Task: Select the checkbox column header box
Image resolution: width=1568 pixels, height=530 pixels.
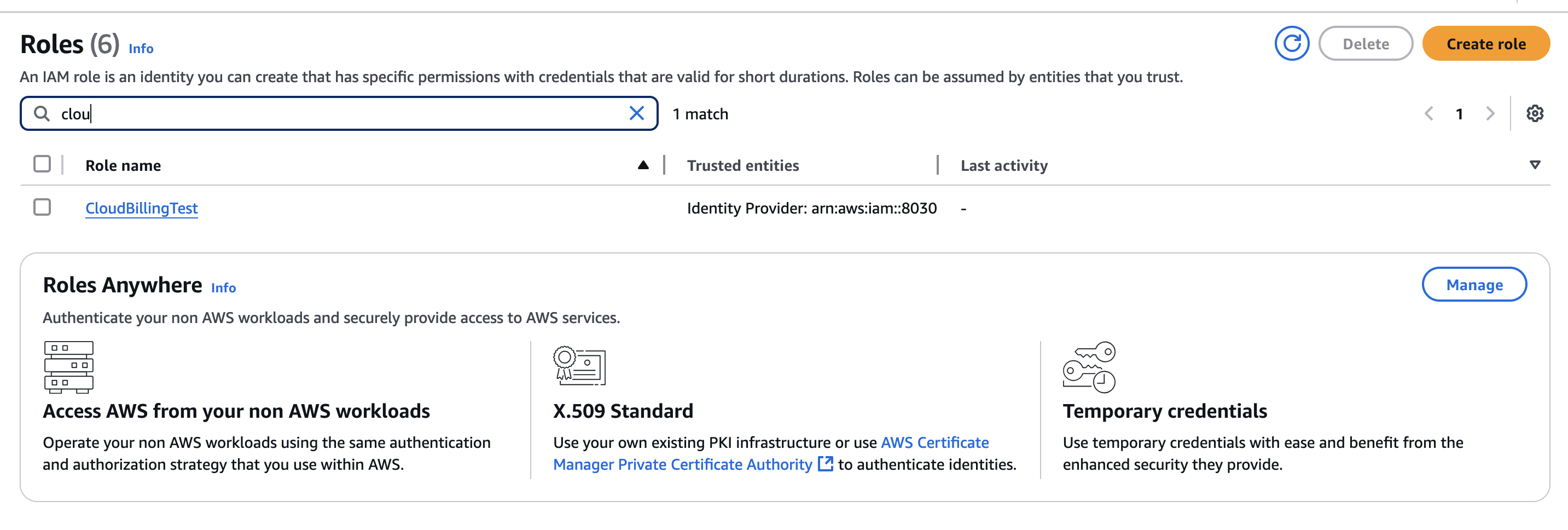Action: pos(42,163)
